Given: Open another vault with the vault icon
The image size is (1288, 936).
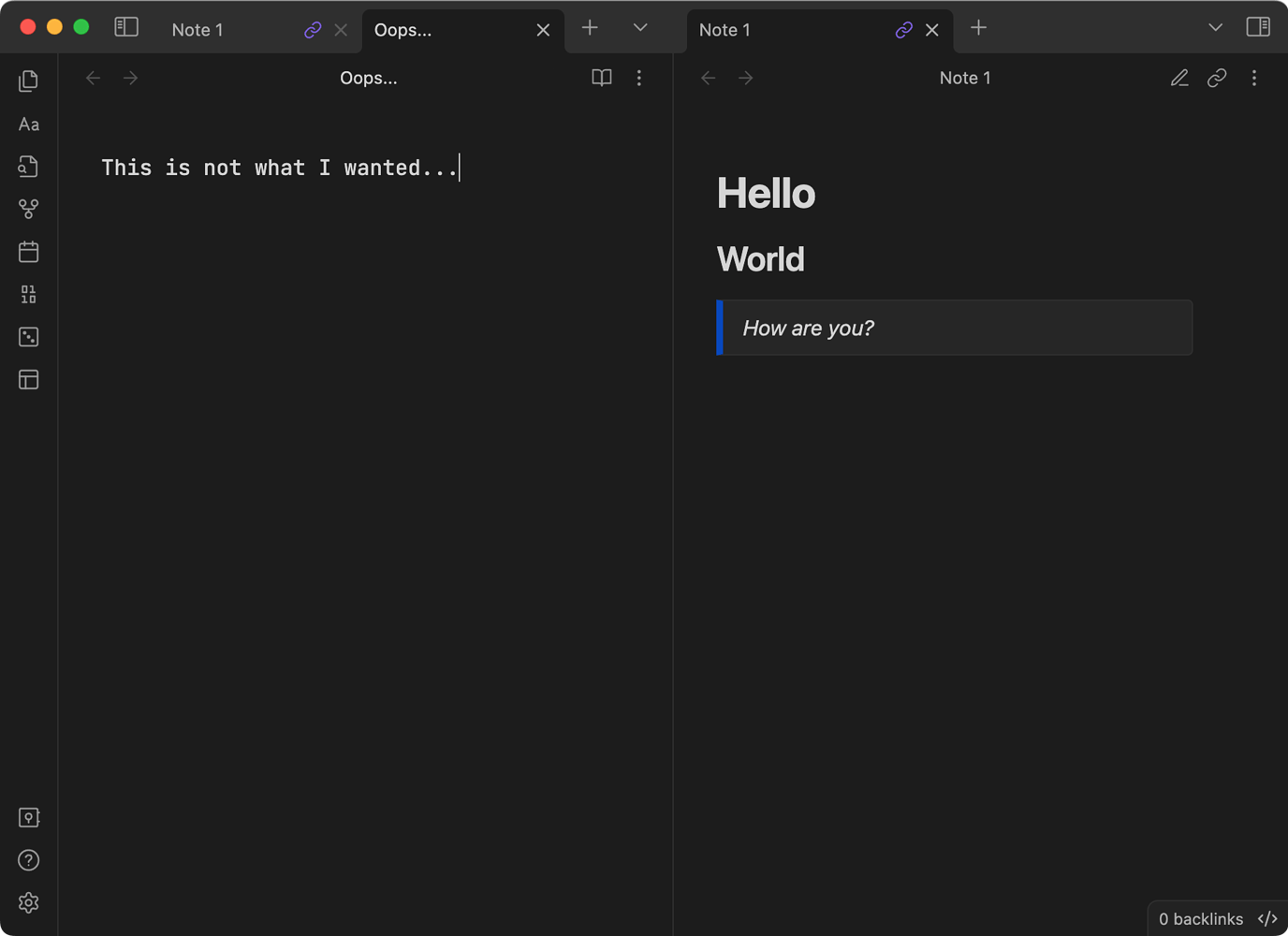Looking at the screenshot, I should click(28, 817).
